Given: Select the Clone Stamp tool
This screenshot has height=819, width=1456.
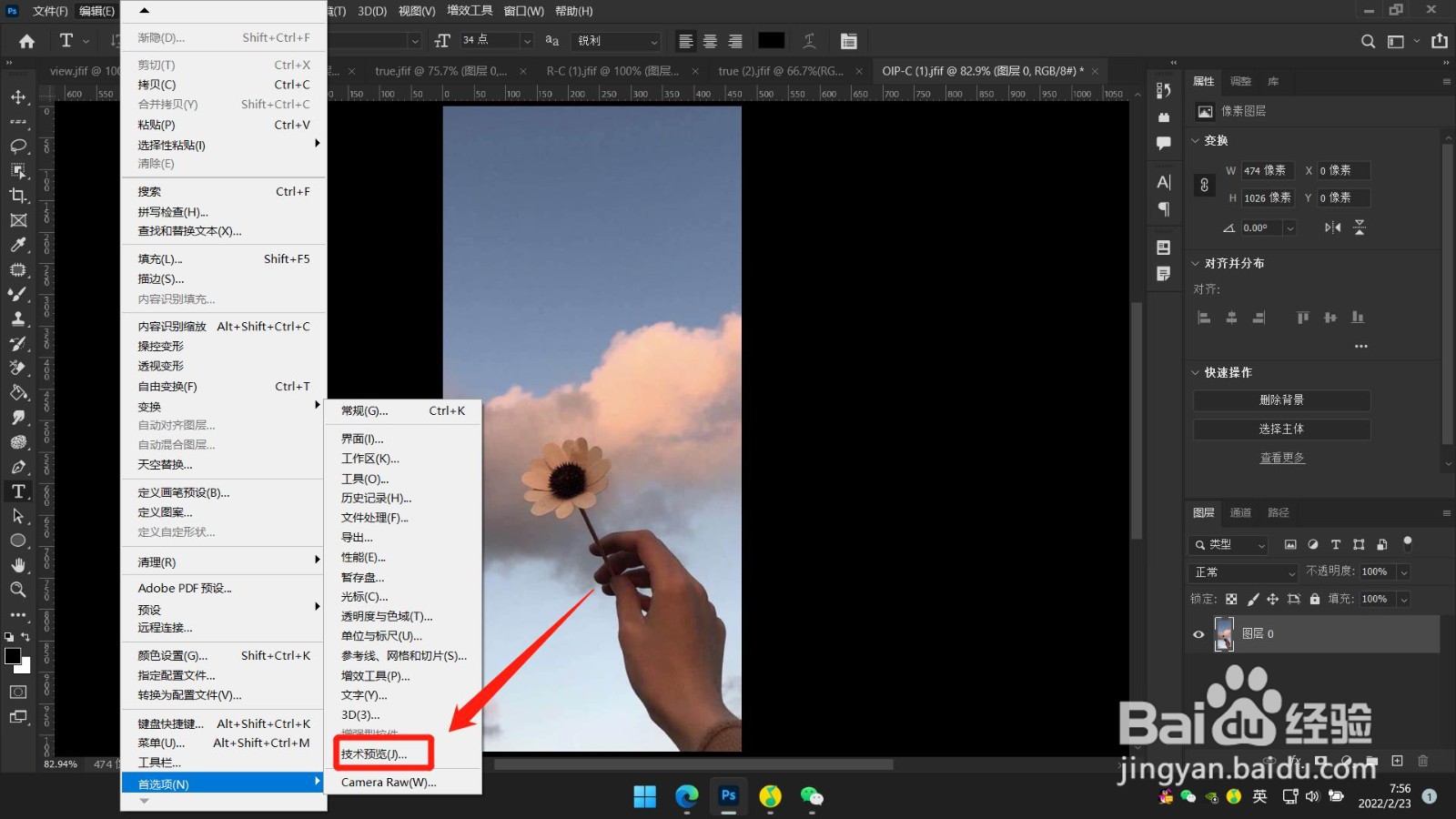Looking at the screenshot, I should point(18,318).
